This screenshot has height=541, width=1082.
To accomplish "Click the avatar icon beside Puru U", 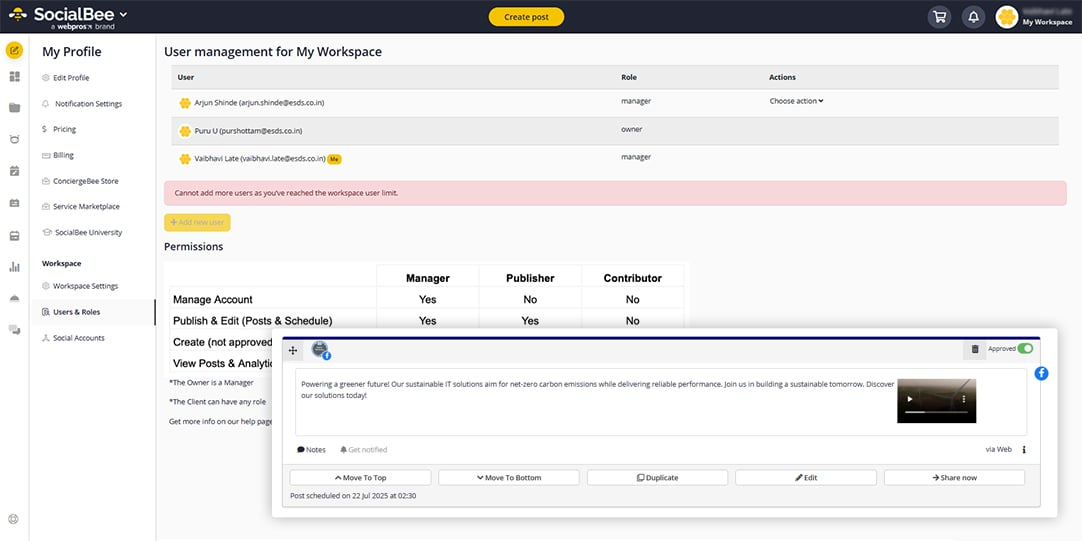I will coord(185,131).
